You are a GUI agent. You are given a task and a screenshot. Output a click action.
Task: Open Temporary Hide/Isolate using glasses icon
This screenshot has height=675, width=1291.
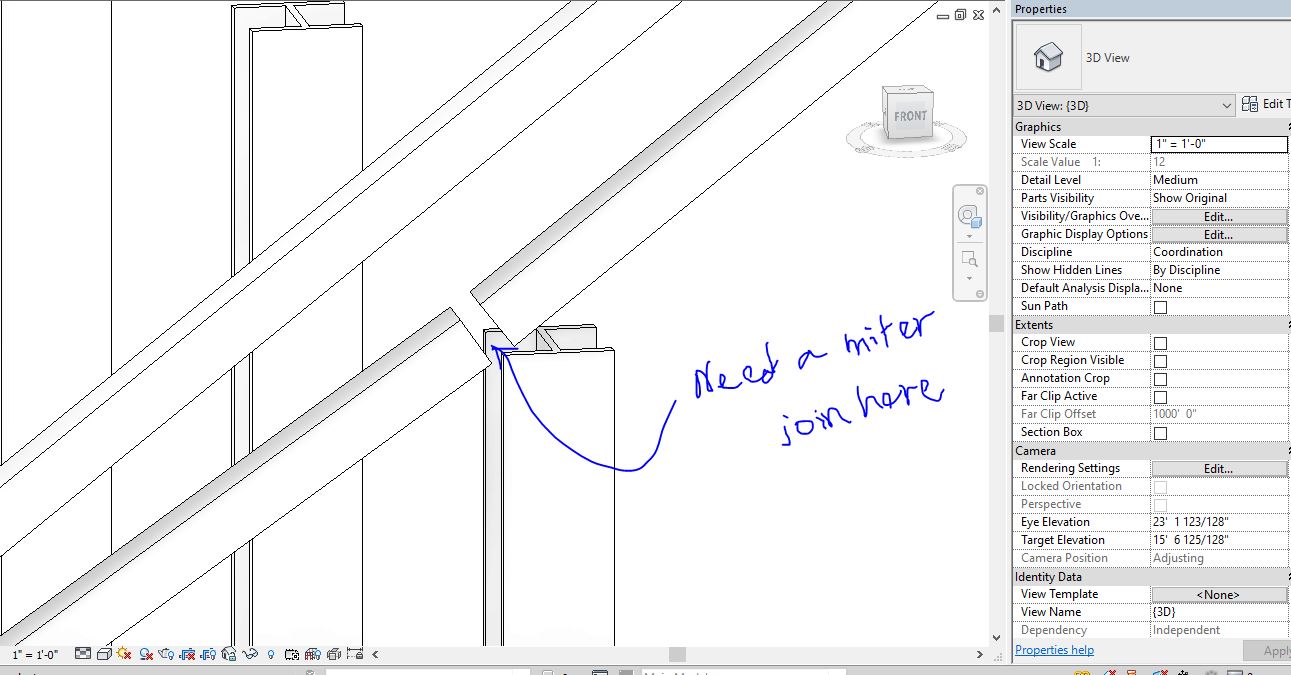click(x=250, y=653)
